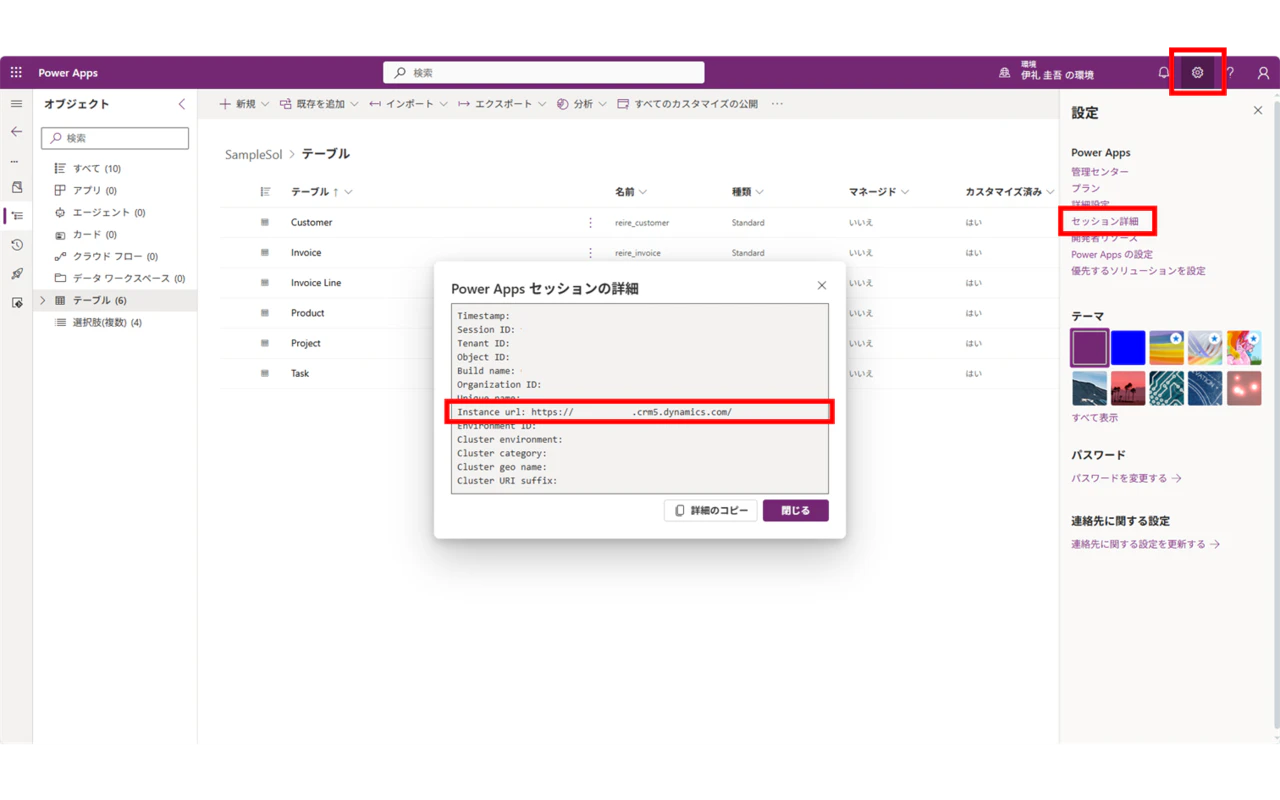The image size is (1280, 800).
Task: Click the more commands ellipsis in toolbar
Action: [777, 104]
